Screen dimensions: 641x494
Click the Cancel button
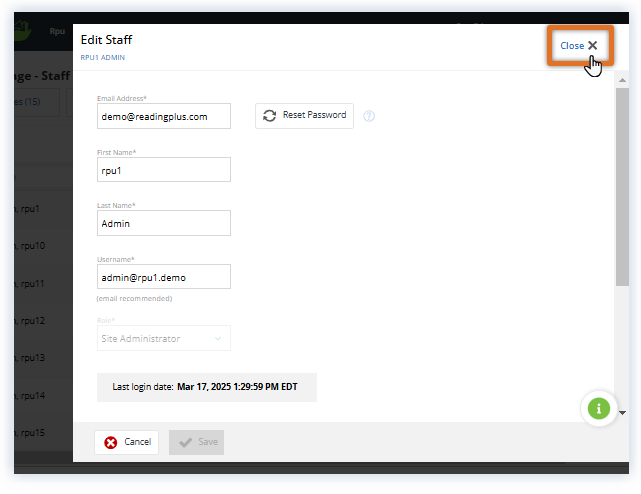click(127, 442)
